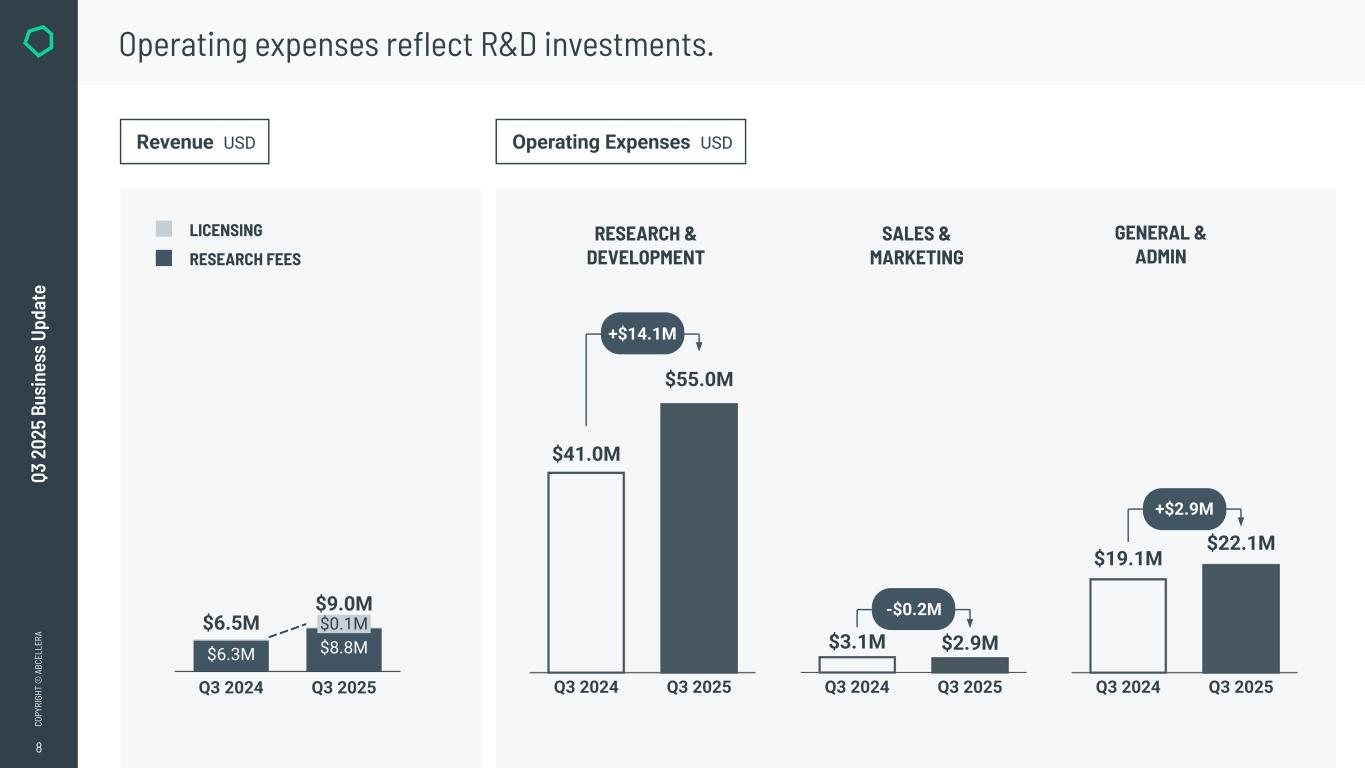
Task: Click the $6.3M research fees bar segment
Action: [x=231, y=655]
